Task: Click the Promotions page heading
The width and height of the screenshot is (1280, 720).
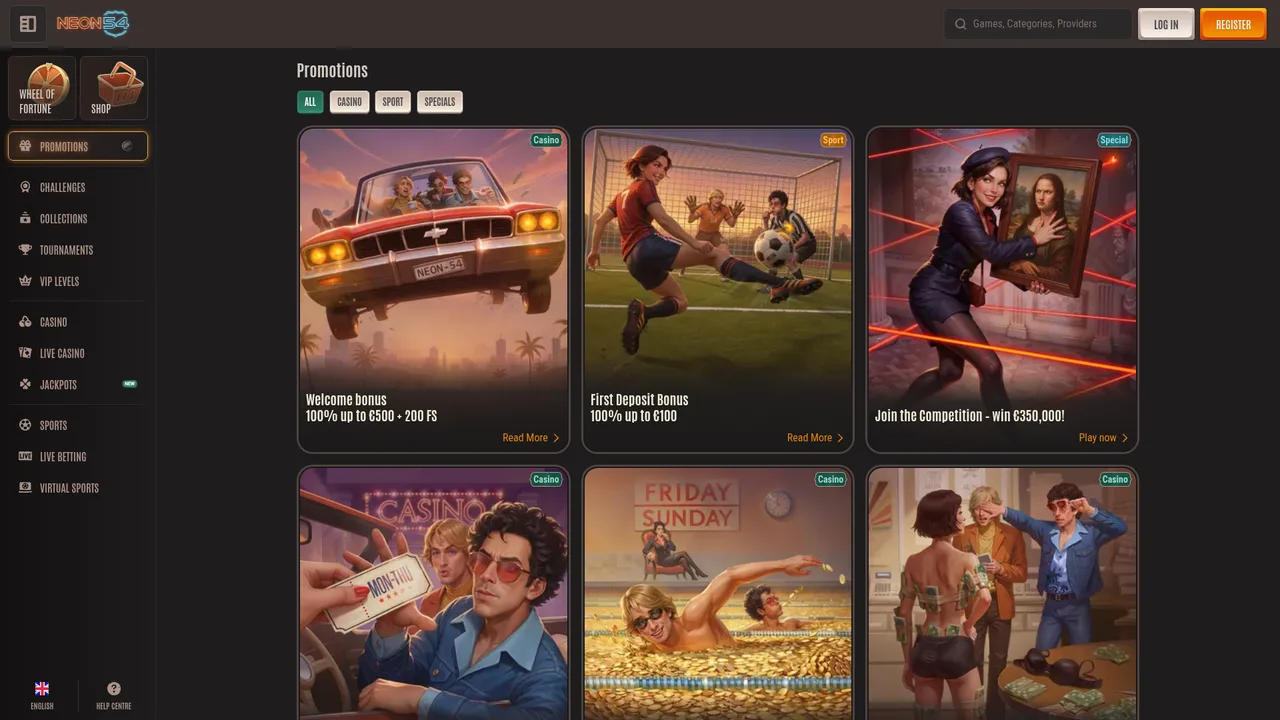Action: 332,70
